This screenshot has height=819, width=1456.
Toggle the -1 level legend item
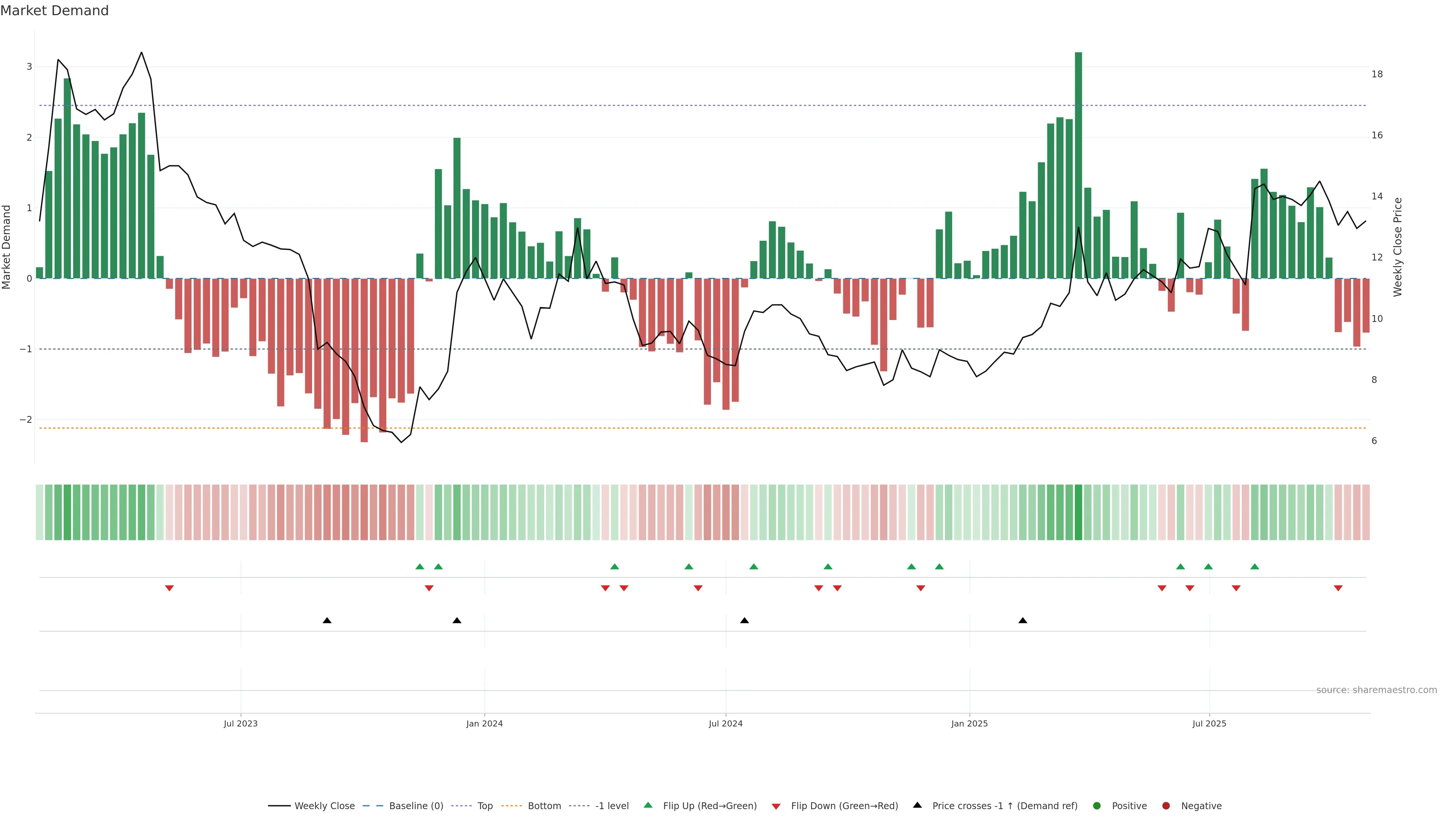click(x=612, y=806)
